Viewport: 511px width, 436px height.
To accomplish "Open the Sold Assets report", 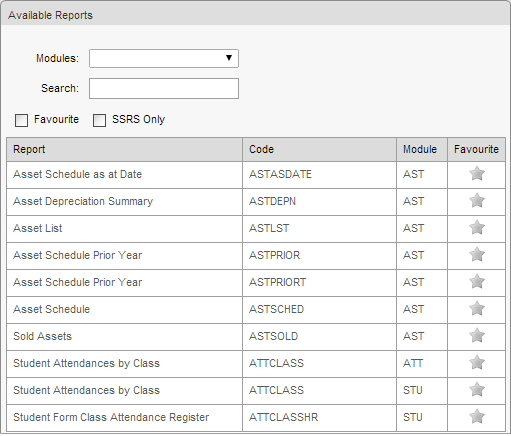I will click(42, 336).
